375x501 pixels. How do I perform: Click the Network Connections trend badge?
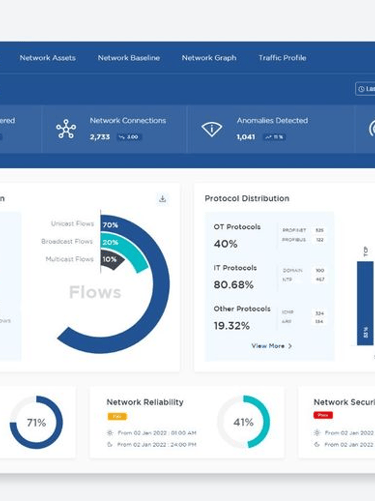pyautogui.click(x=129, y=137)
